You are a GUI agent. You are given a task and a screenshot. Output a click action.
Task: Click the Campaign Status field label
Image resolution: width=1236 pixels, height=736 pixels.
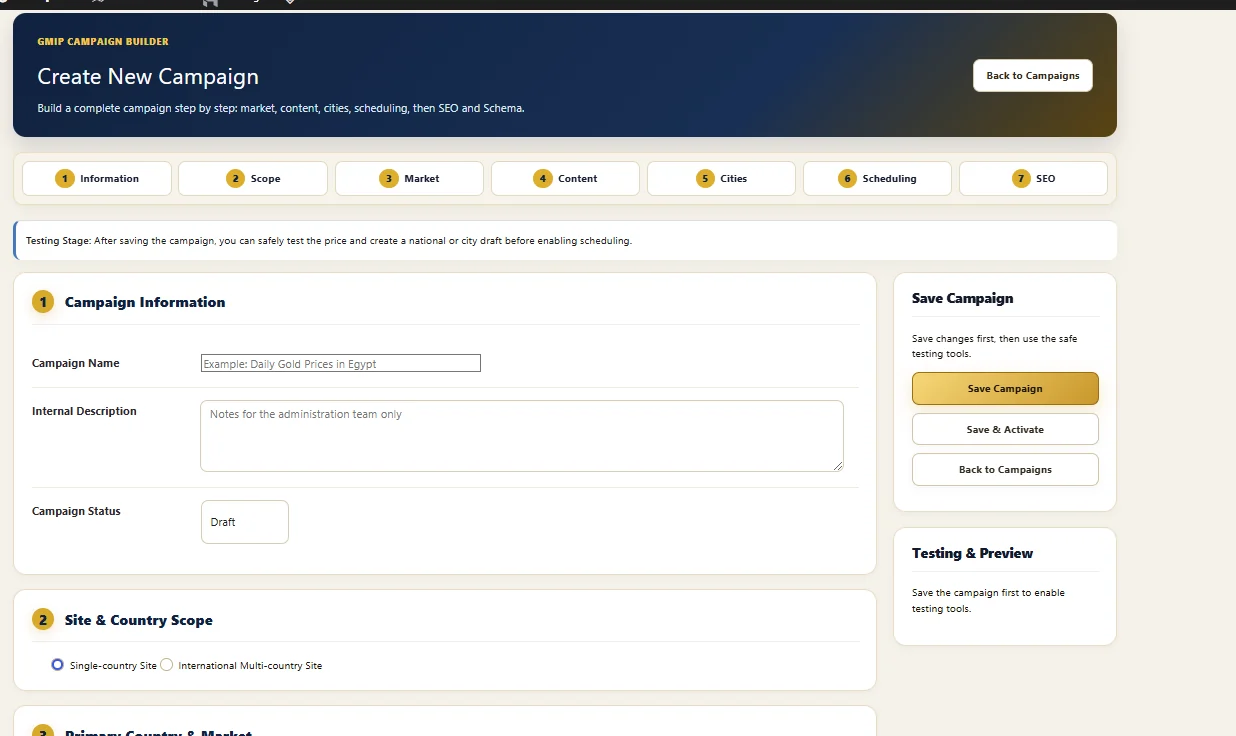tap(76, 511)
